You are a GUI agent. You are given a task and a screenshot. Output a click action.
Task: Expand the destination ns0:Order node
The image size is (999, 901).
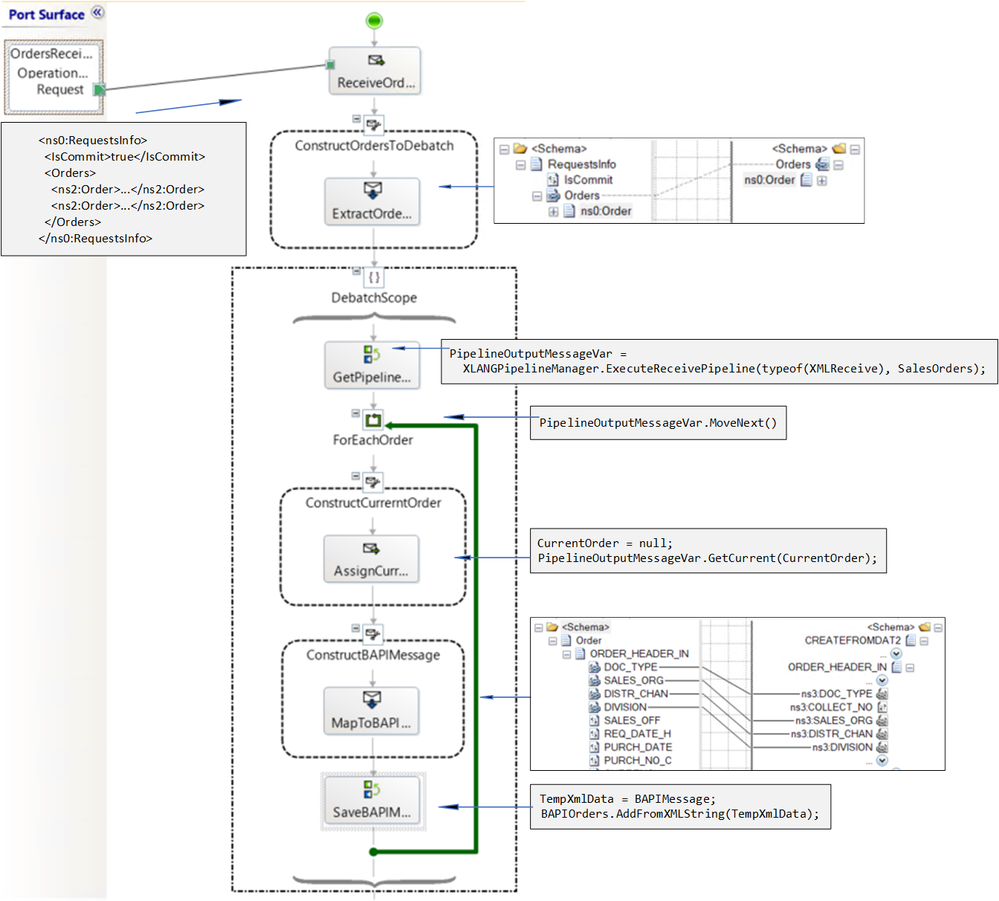tap(822, 180)
